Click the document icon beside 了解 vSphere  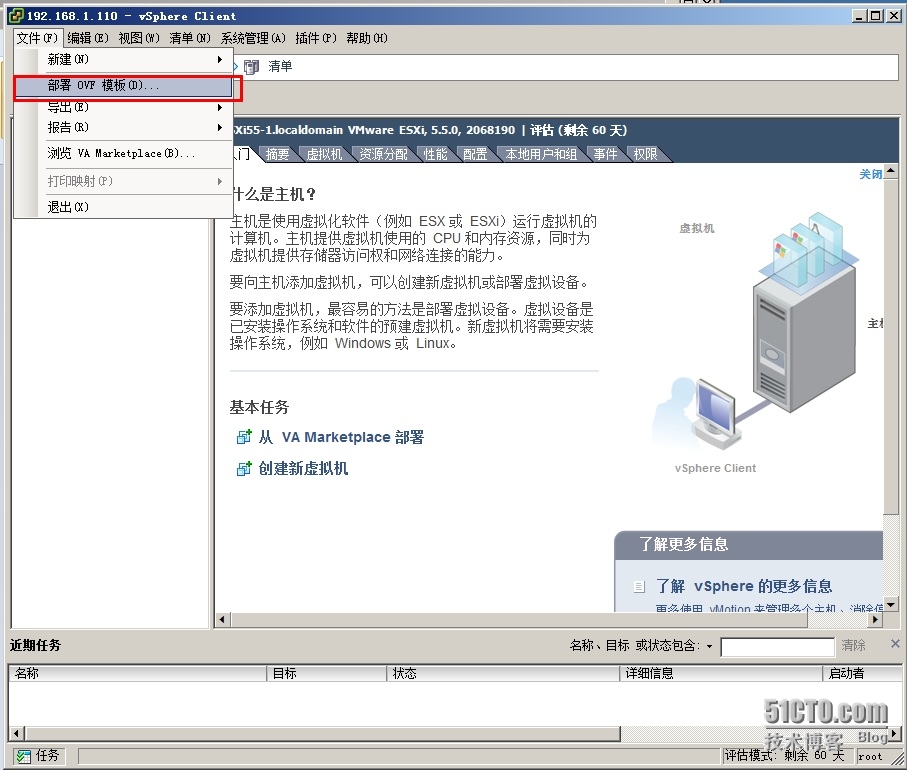point(639,587)
